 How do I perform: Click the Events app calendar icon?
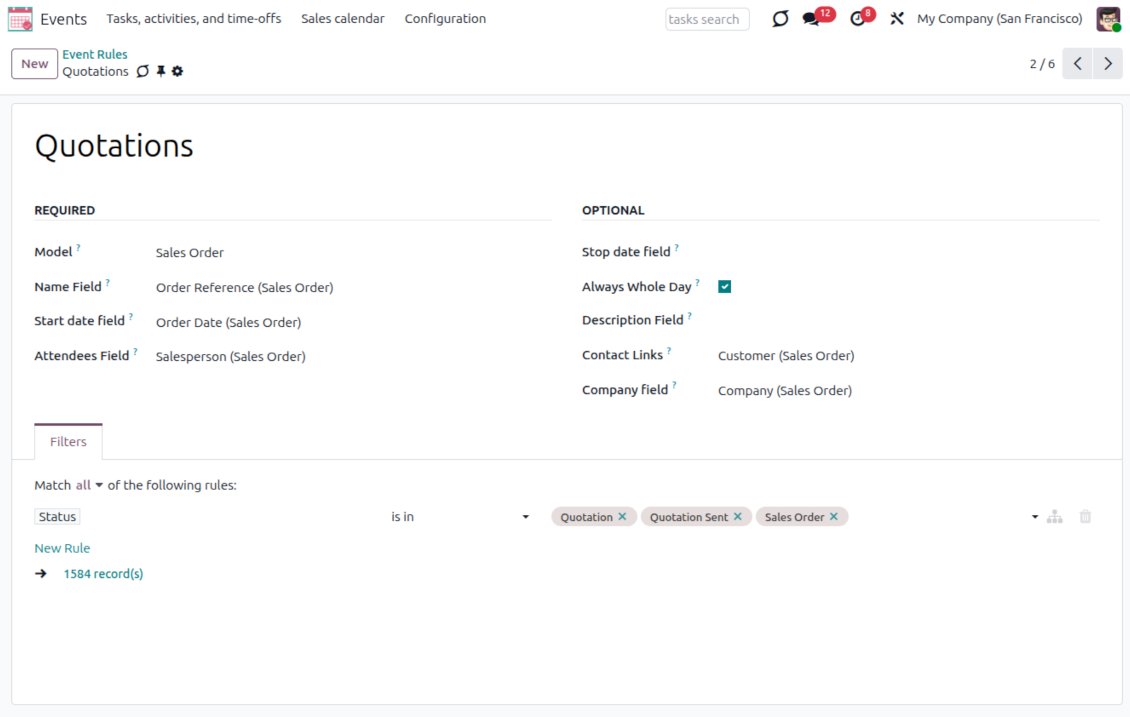coord(20,19)
